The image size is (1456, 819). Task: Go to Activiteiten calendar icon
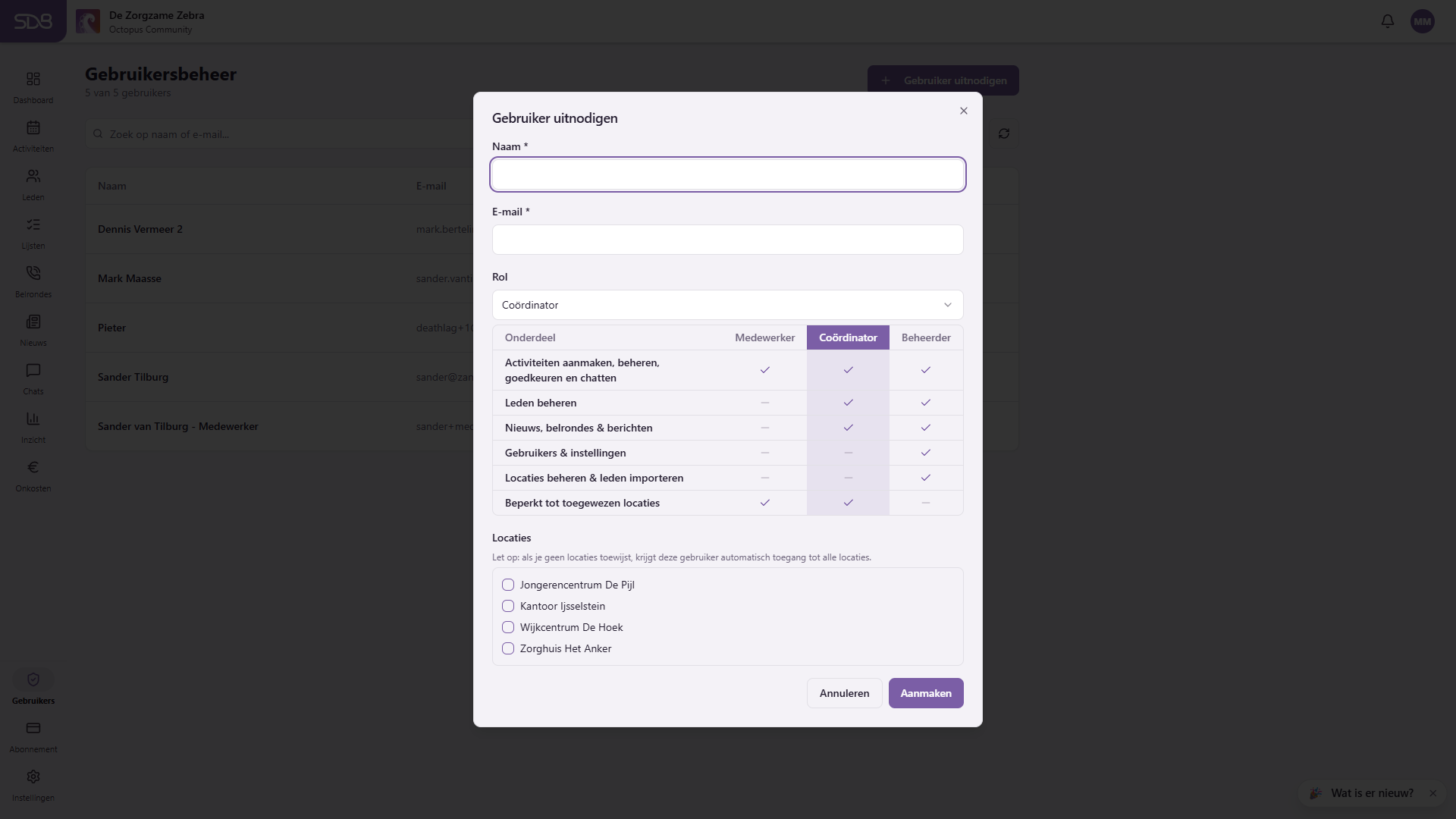[x=33, y=128]
